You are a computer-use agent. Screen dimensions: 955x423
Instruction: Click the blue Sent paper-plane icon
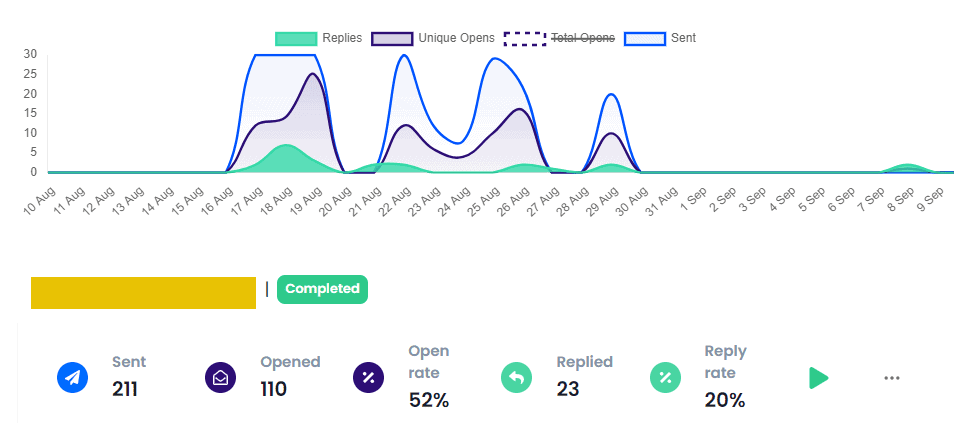point(72,377)
